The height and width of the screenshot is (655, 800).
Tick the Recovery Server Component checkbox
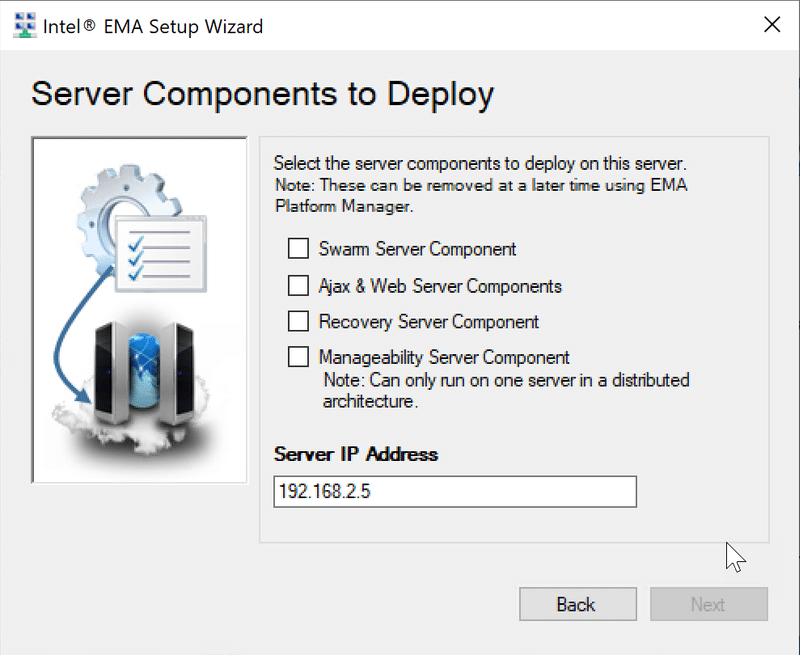point(298,321)
